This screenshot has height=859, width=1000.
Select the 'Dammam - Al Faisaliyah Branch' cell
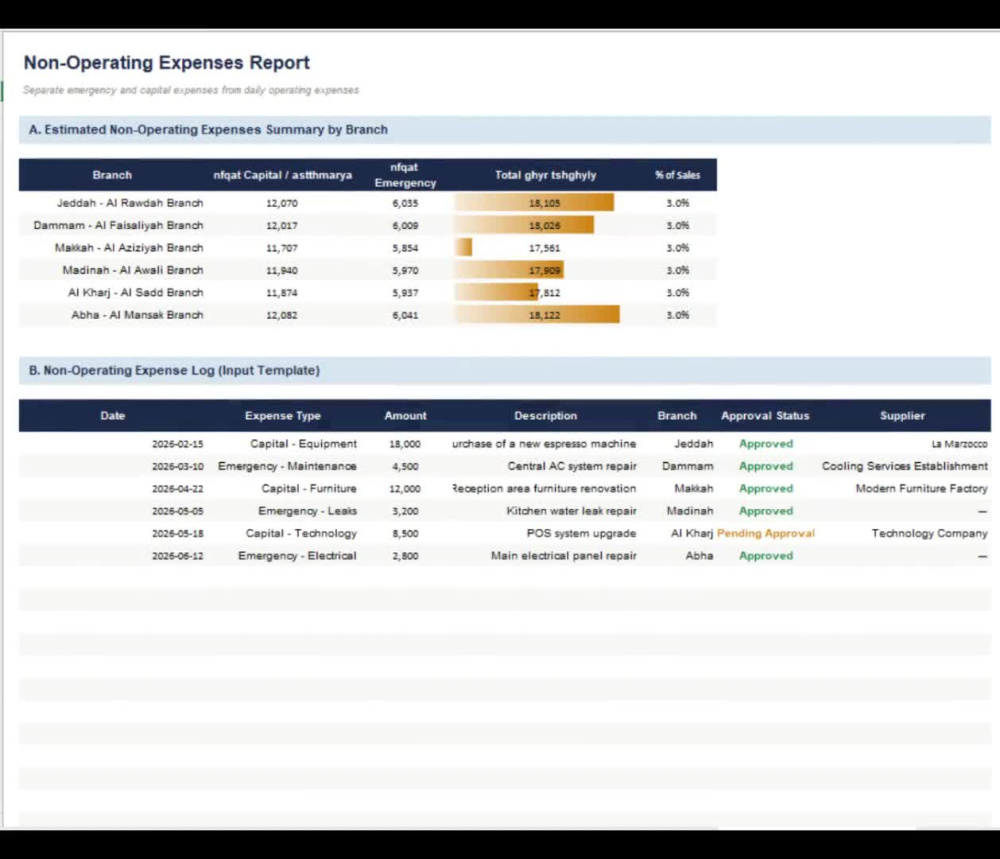click(119, 225)
